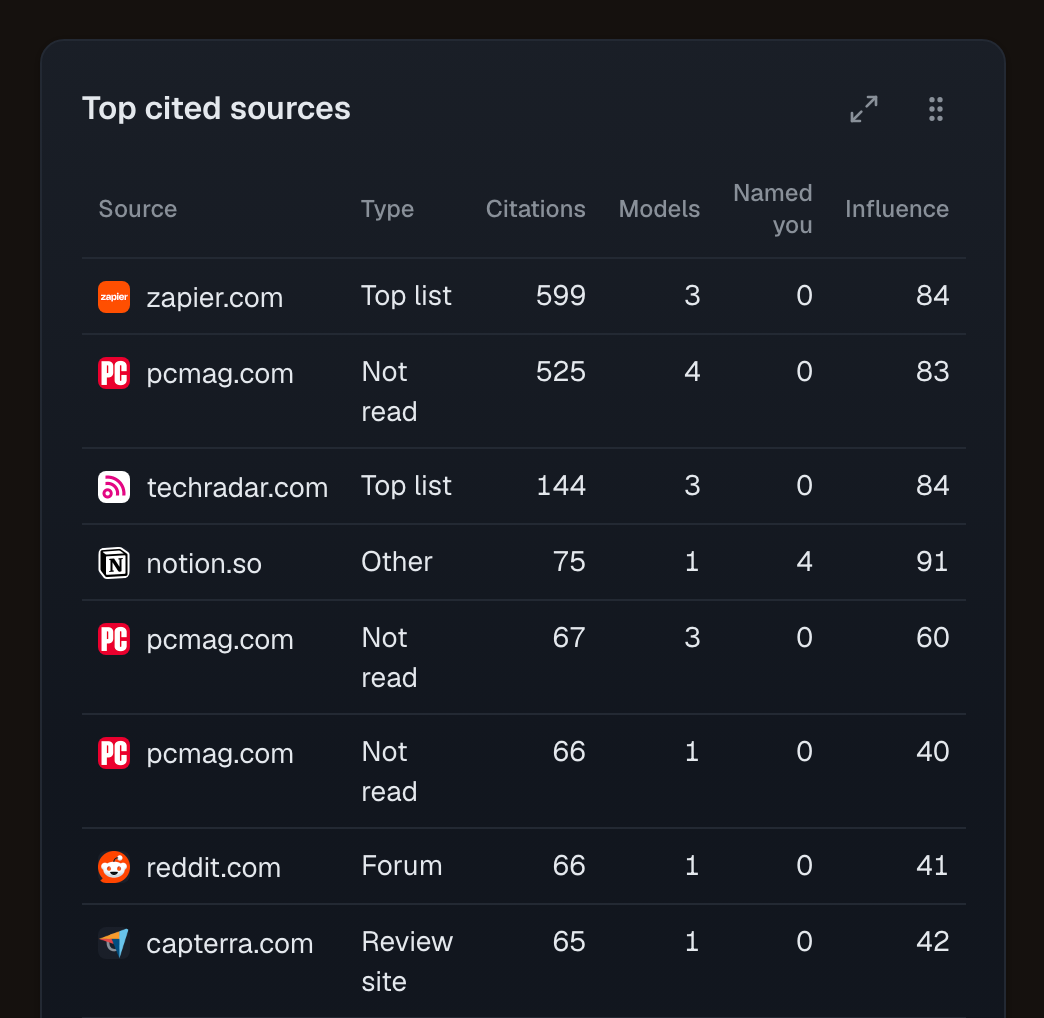This screenshot has width=1044, height=1018.
Task: Click the Forum type for reddit.com
Action: coord(401,866)
